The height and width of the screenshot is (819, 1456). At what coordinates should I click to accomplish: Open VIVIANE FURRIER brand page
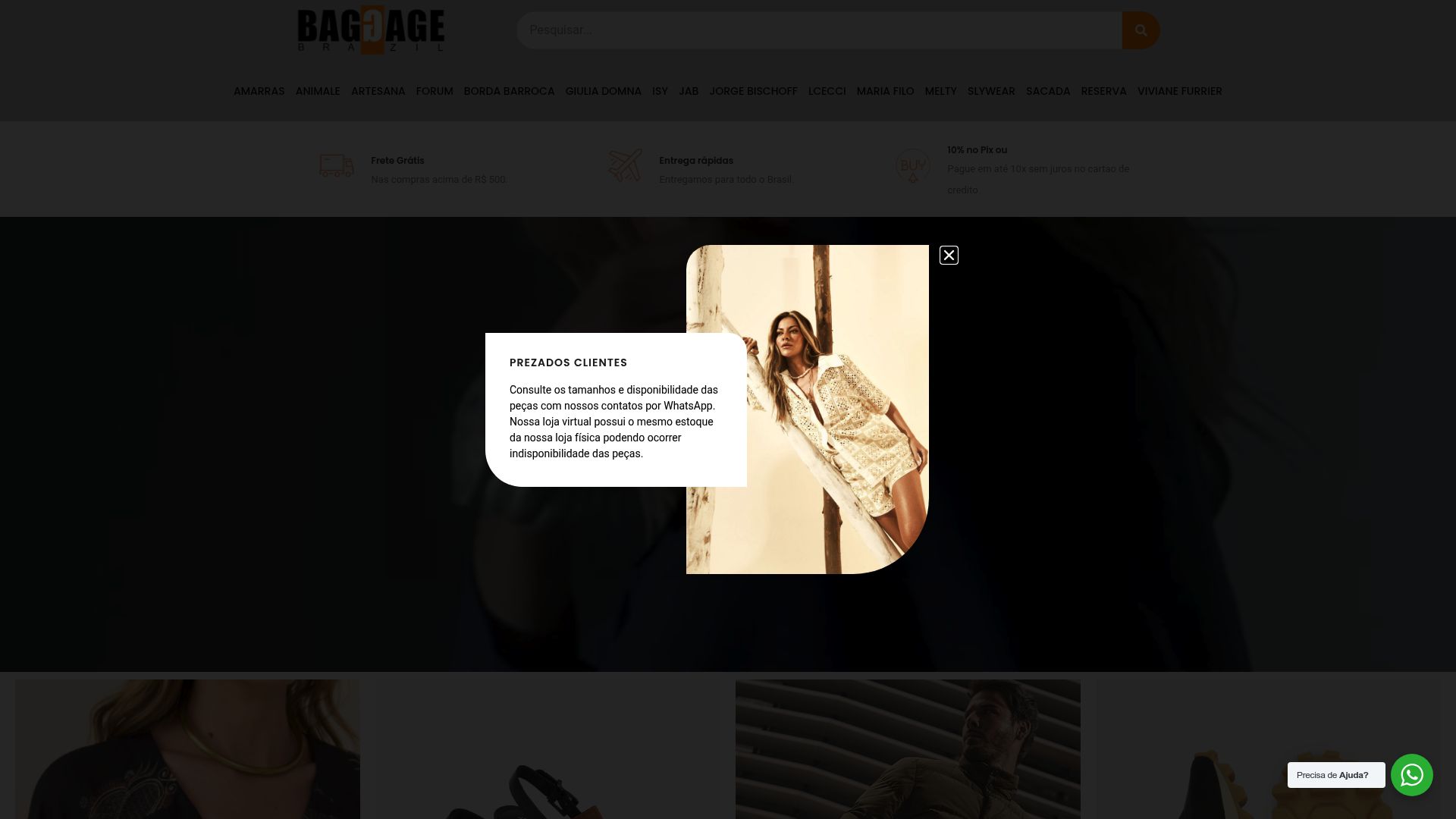(1180, 91)
